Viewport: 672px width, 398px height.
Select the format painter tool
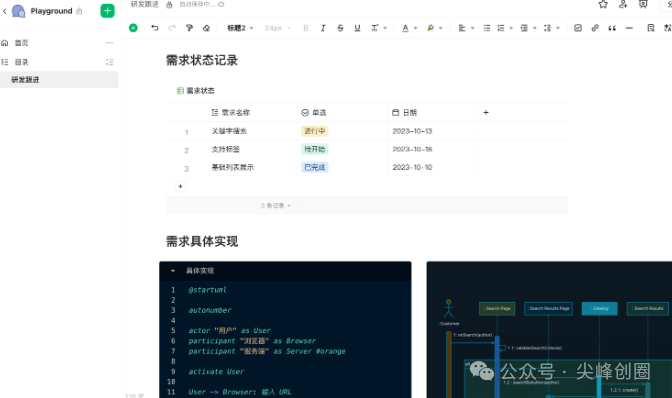[x=189, y=28]
